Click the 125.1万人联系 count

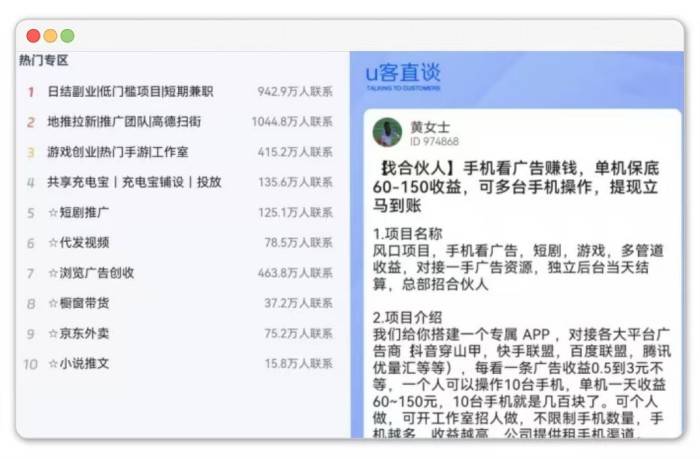click(x=295, y=212)
